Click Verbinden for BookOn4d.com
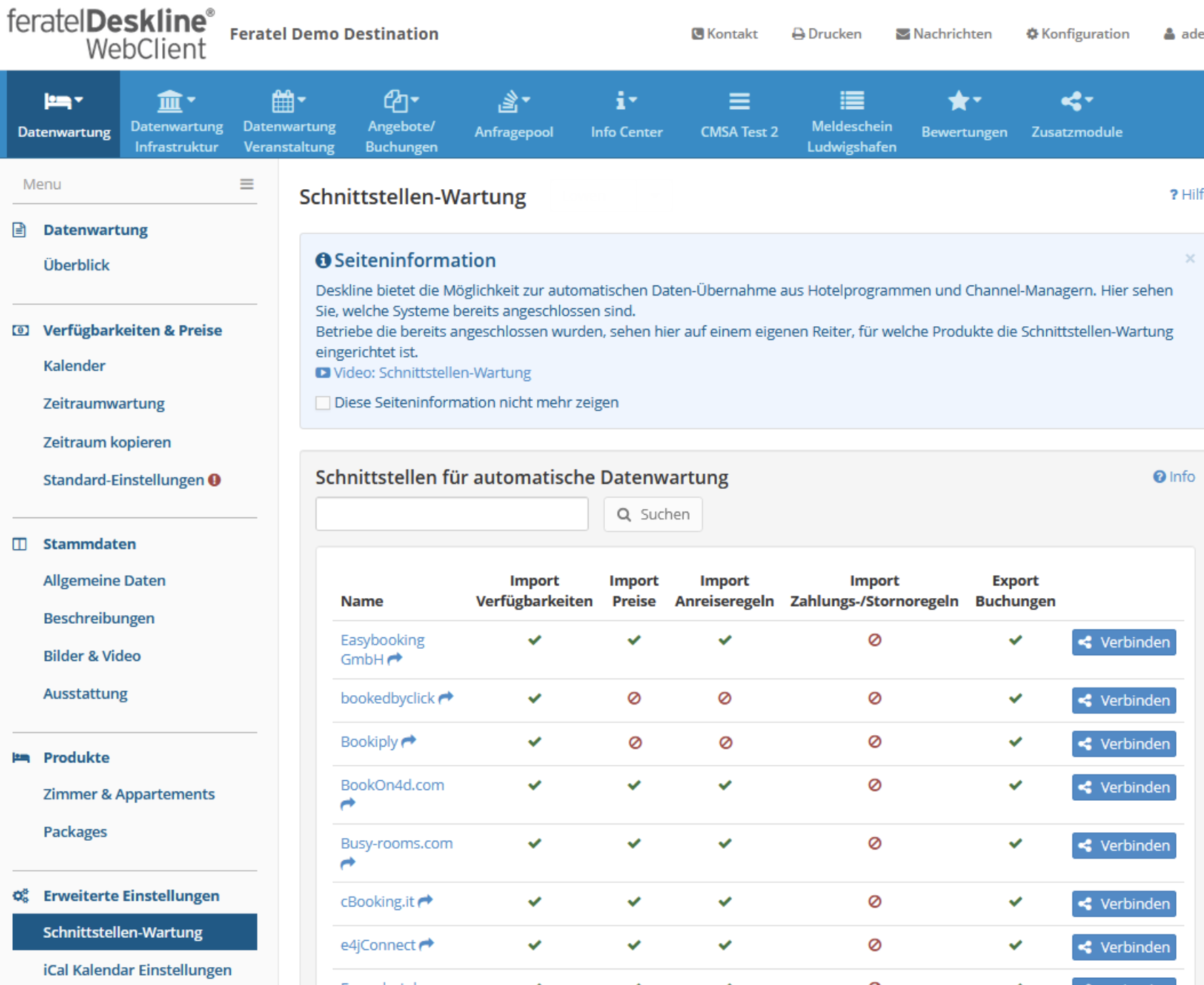Screen dimensions: 1204x985 point(1123,787)
